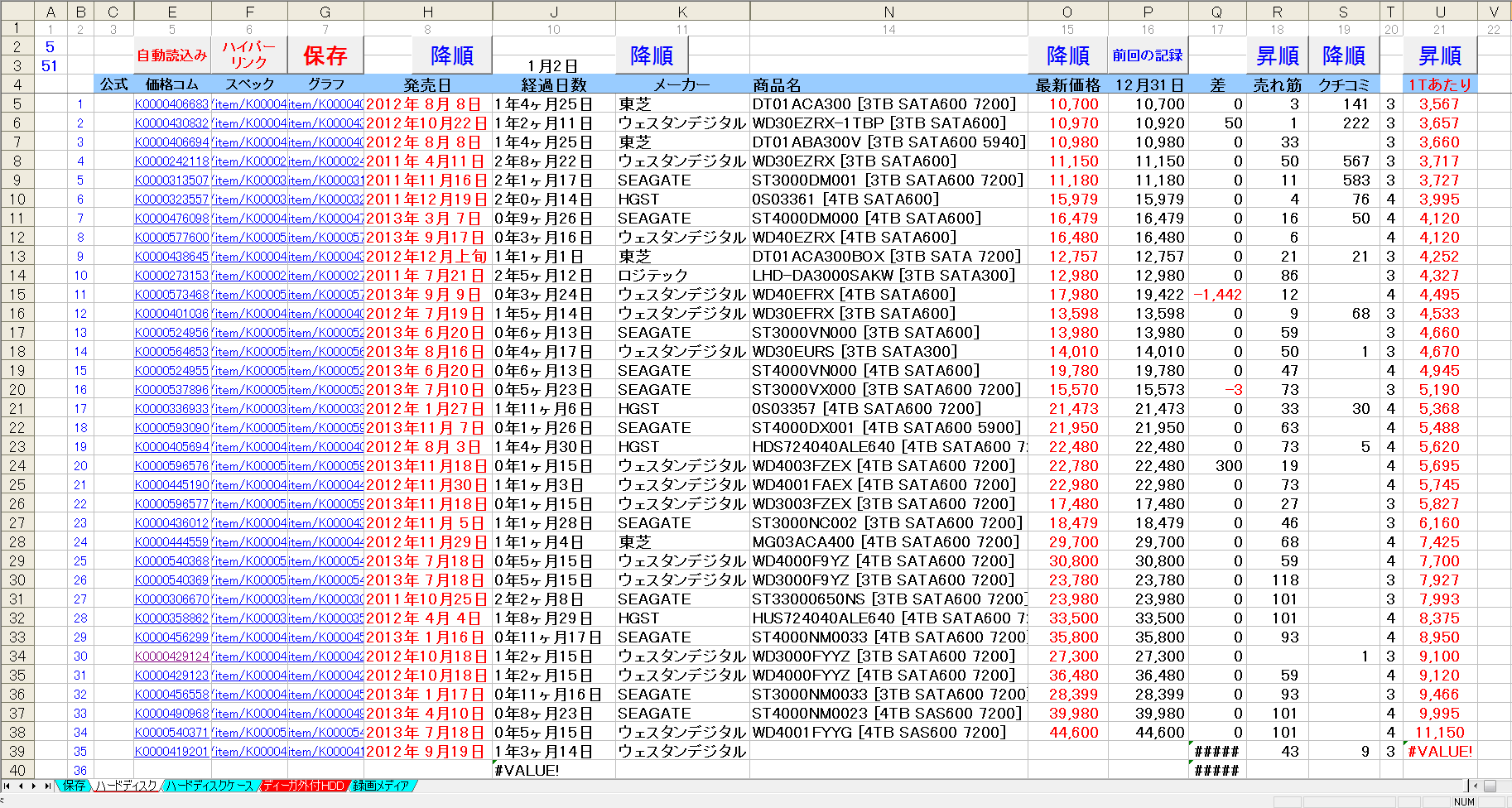Select column header N
Viewport: 1512px width, 808px height.
(888, 11)
